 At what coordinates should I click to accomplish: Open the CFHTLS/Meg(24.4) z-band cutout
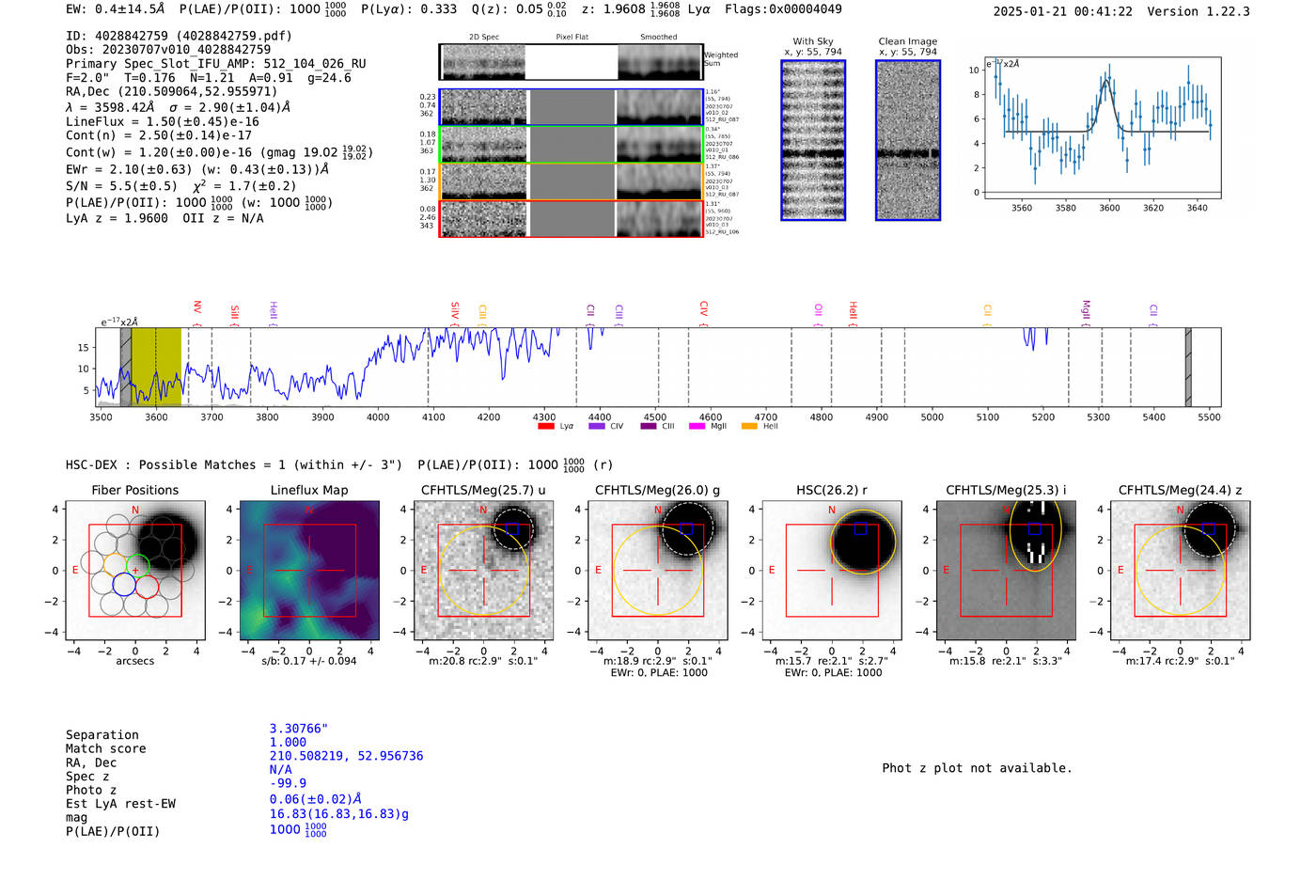point(1180,571)
